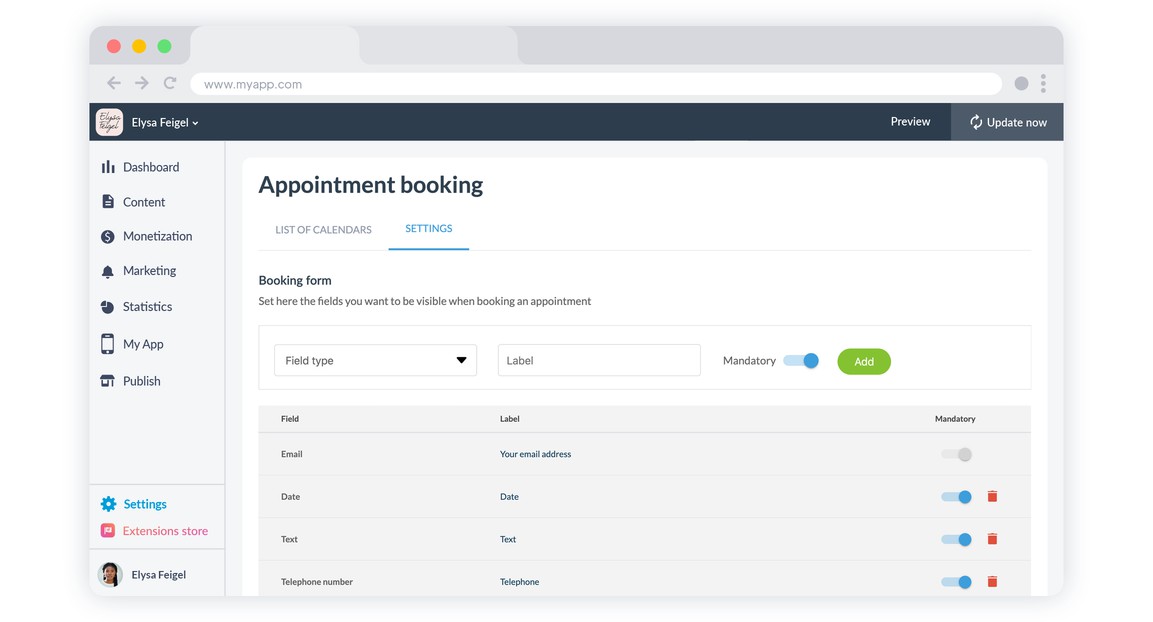Click the Content document icon

pyautogui.click(x=108, y=202)
